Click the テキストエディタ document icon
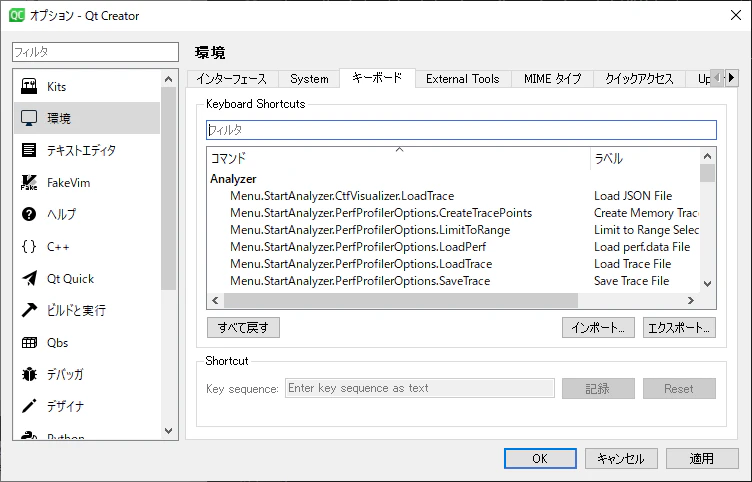This screenshot has height=482, width=752. coord(29,150)
